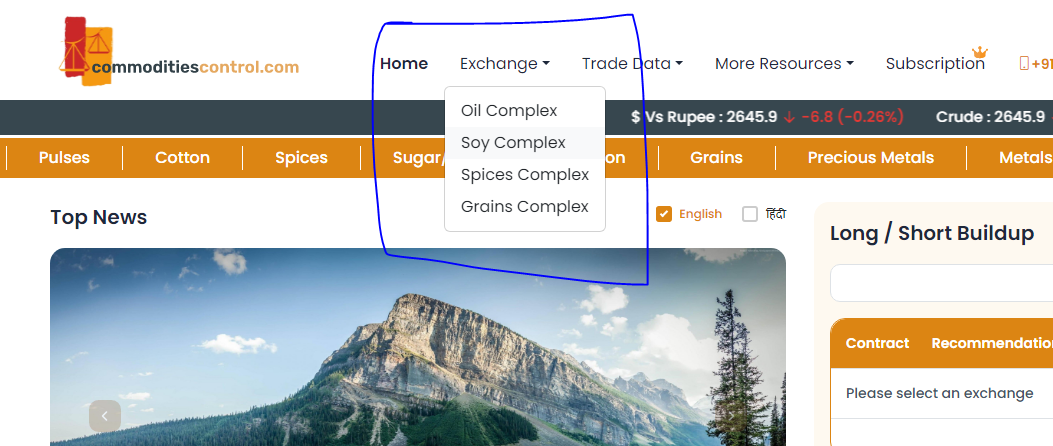This screenshot has height=446, width=1053.
Task: Tick the Hindi language checkbox
Action: 750,214
